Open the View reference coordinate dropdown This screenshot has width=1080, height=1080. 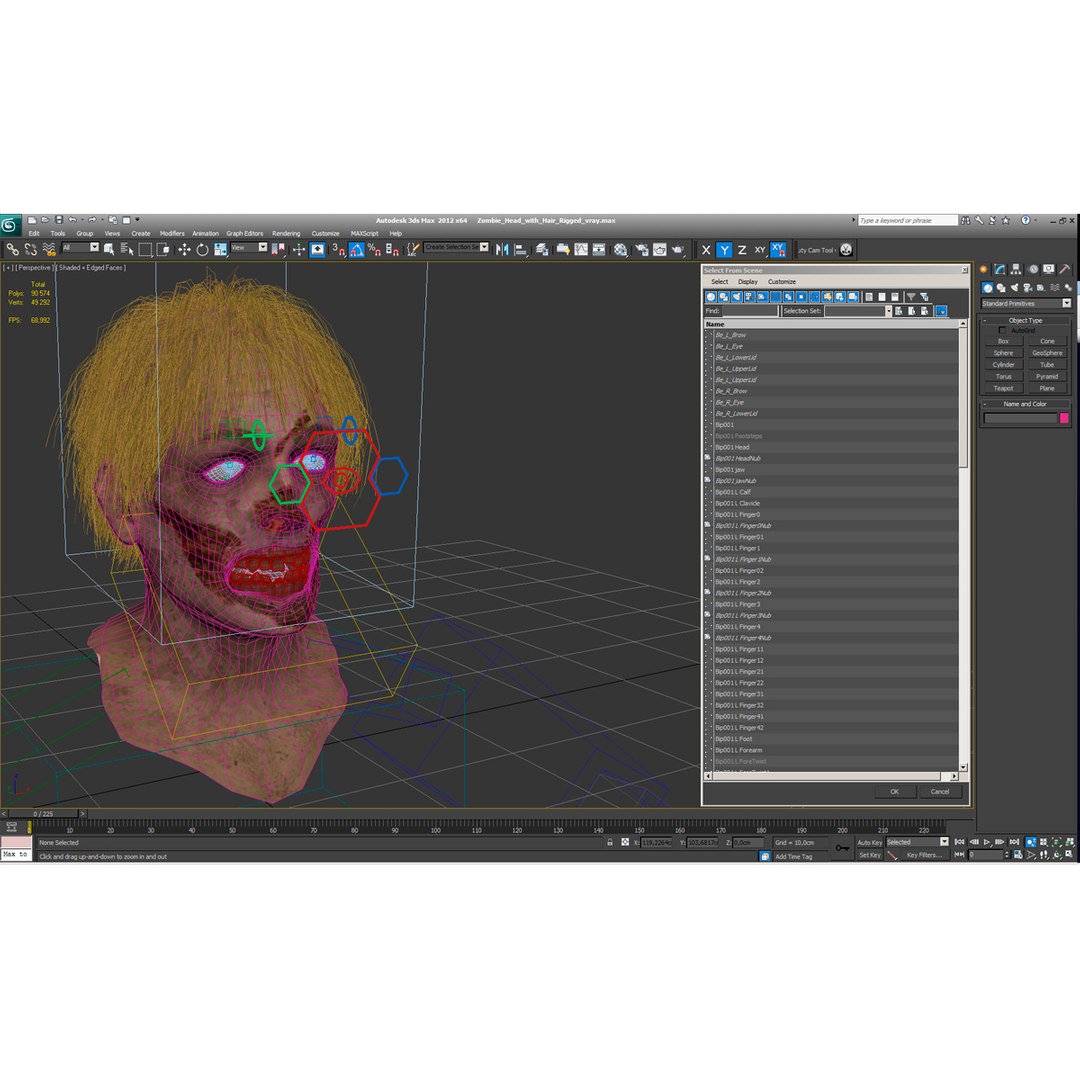point(249,247)
